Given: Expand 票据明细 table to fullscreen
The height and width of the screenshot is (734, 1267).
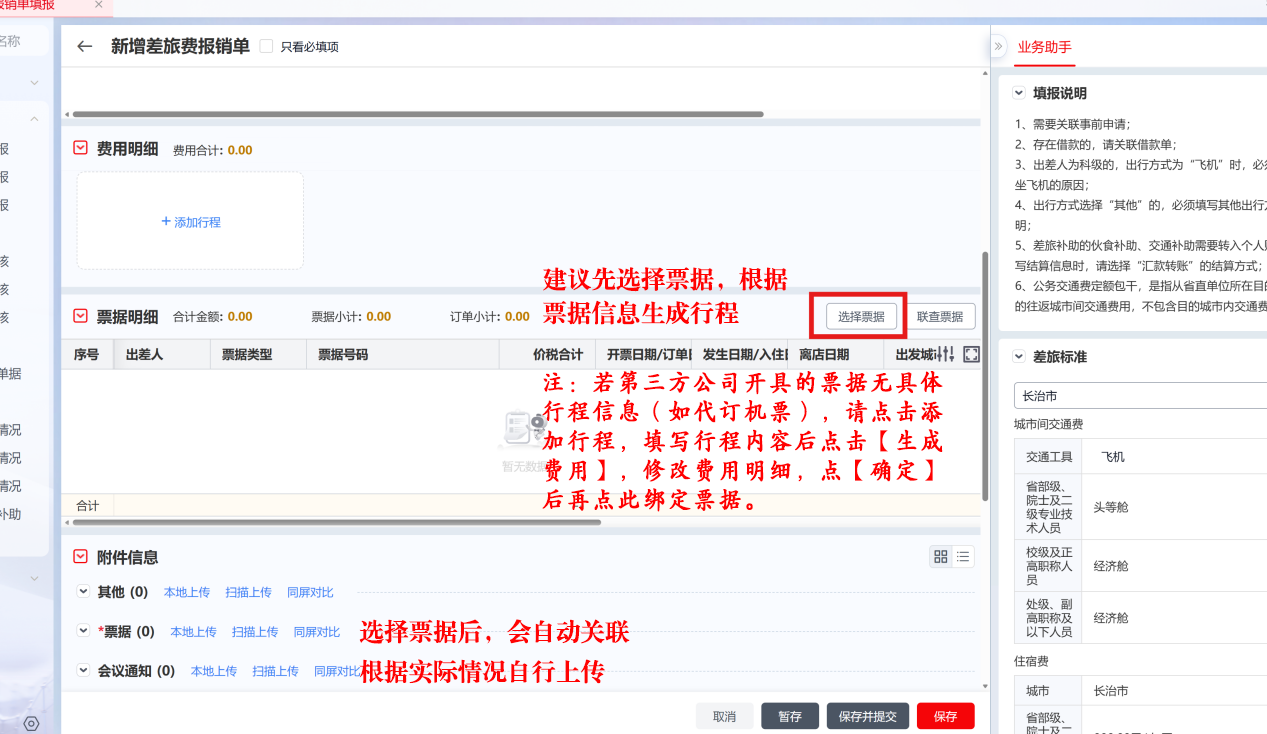Looking at the screenshot, I should (971, 354).
